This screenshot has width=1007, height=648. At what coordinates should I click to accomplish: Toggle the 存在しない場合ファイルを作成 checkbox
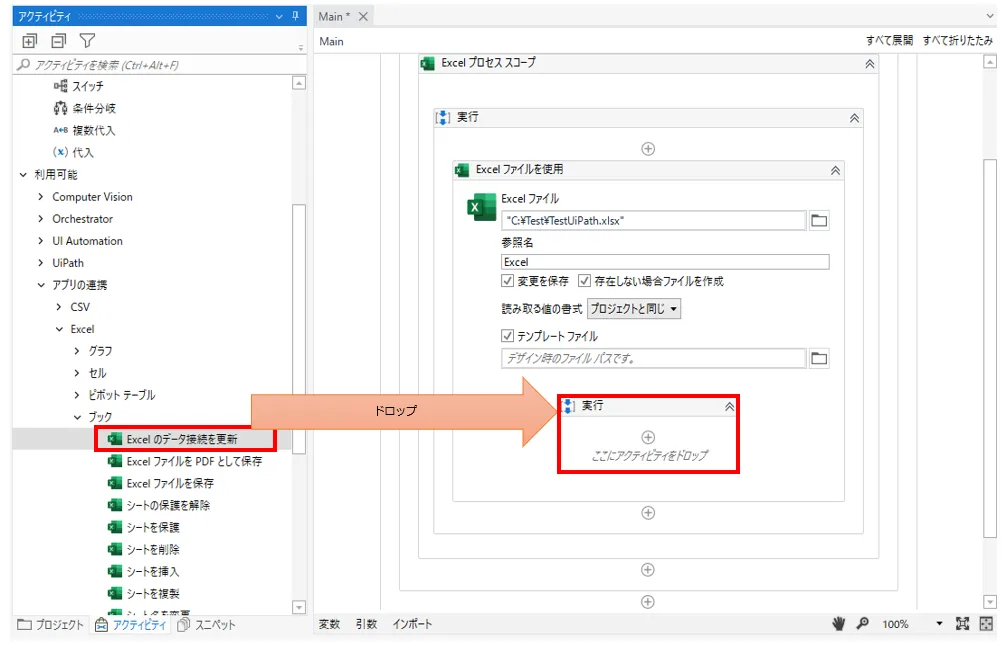[x=585, y=281]
